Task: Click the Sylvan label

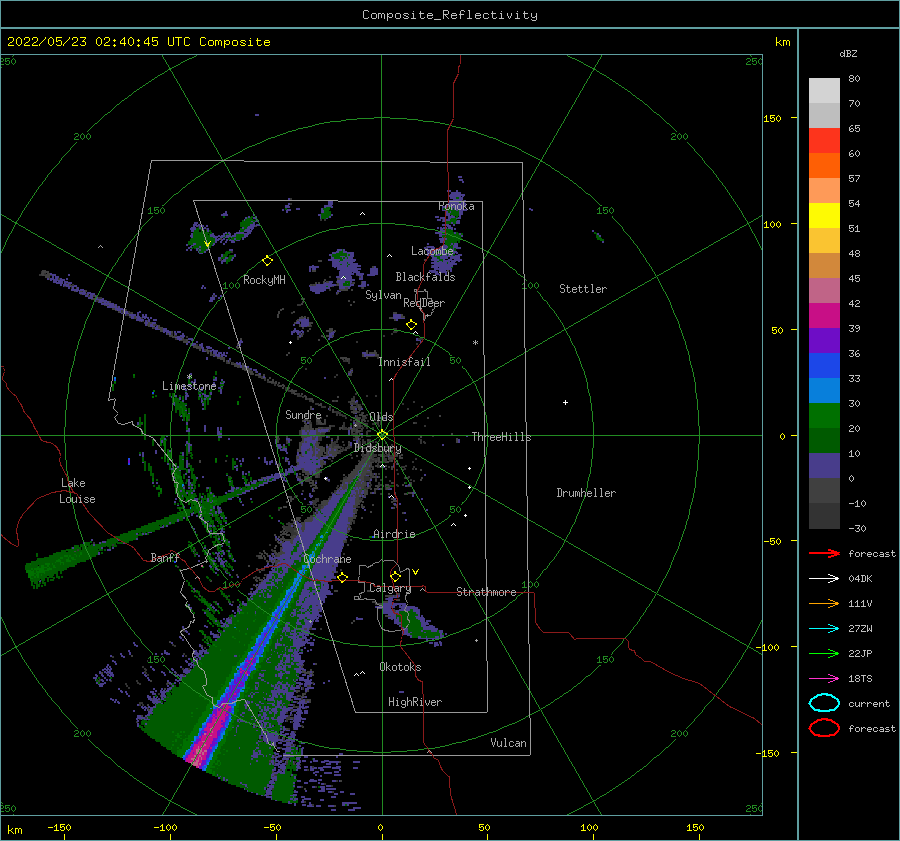Action: (x=383, y=295)
